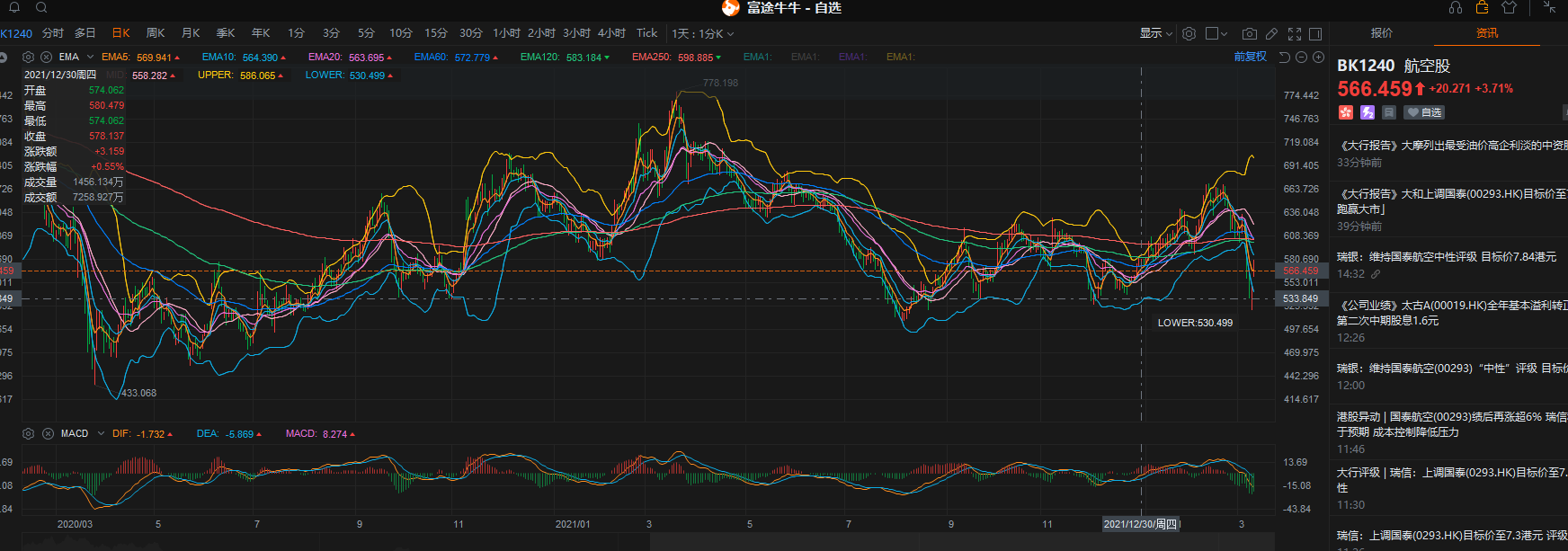
Task: Take a chart screenshot with camera icon
Action: point(1250,33)
